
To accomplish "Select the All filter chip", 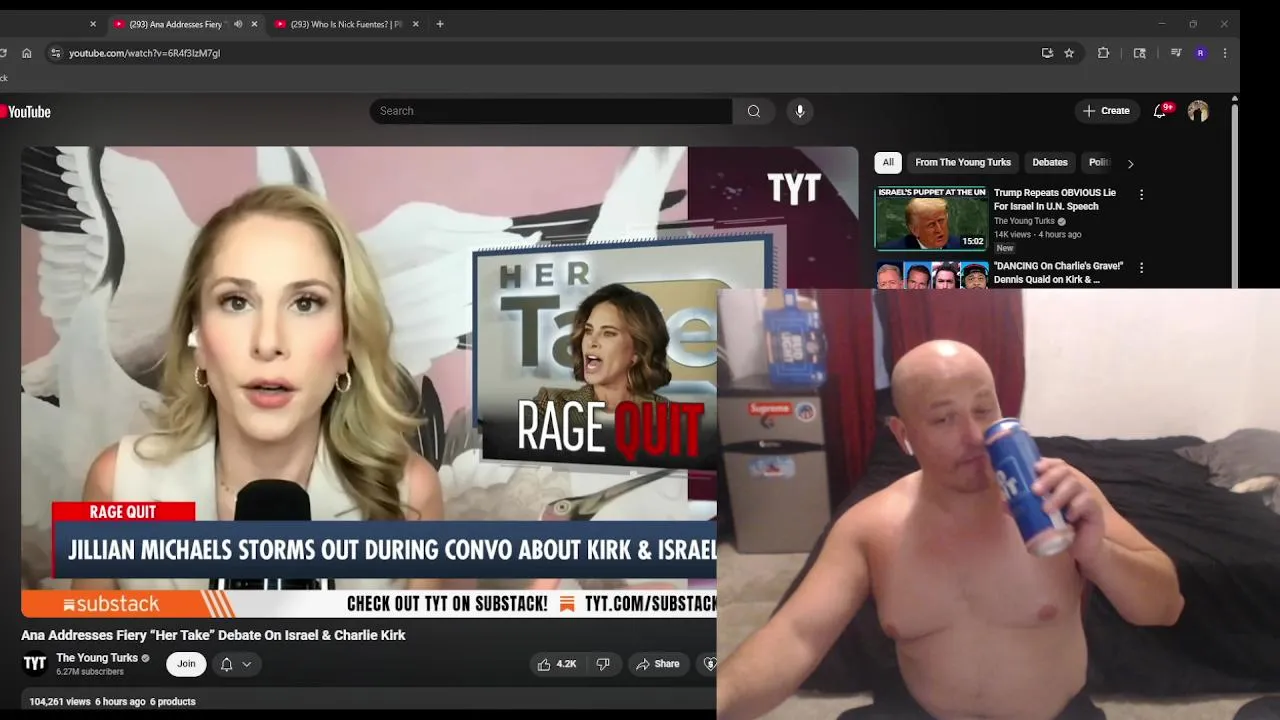I will 888,162.
